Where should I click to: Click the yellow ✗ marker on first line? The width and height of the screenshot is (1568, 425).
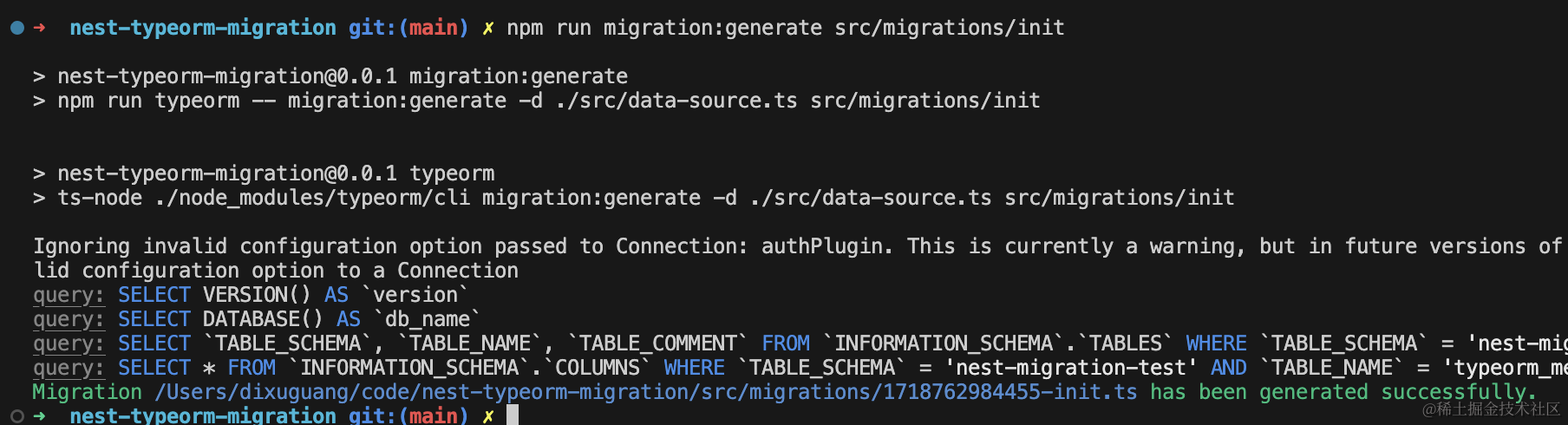pos(488,28)
